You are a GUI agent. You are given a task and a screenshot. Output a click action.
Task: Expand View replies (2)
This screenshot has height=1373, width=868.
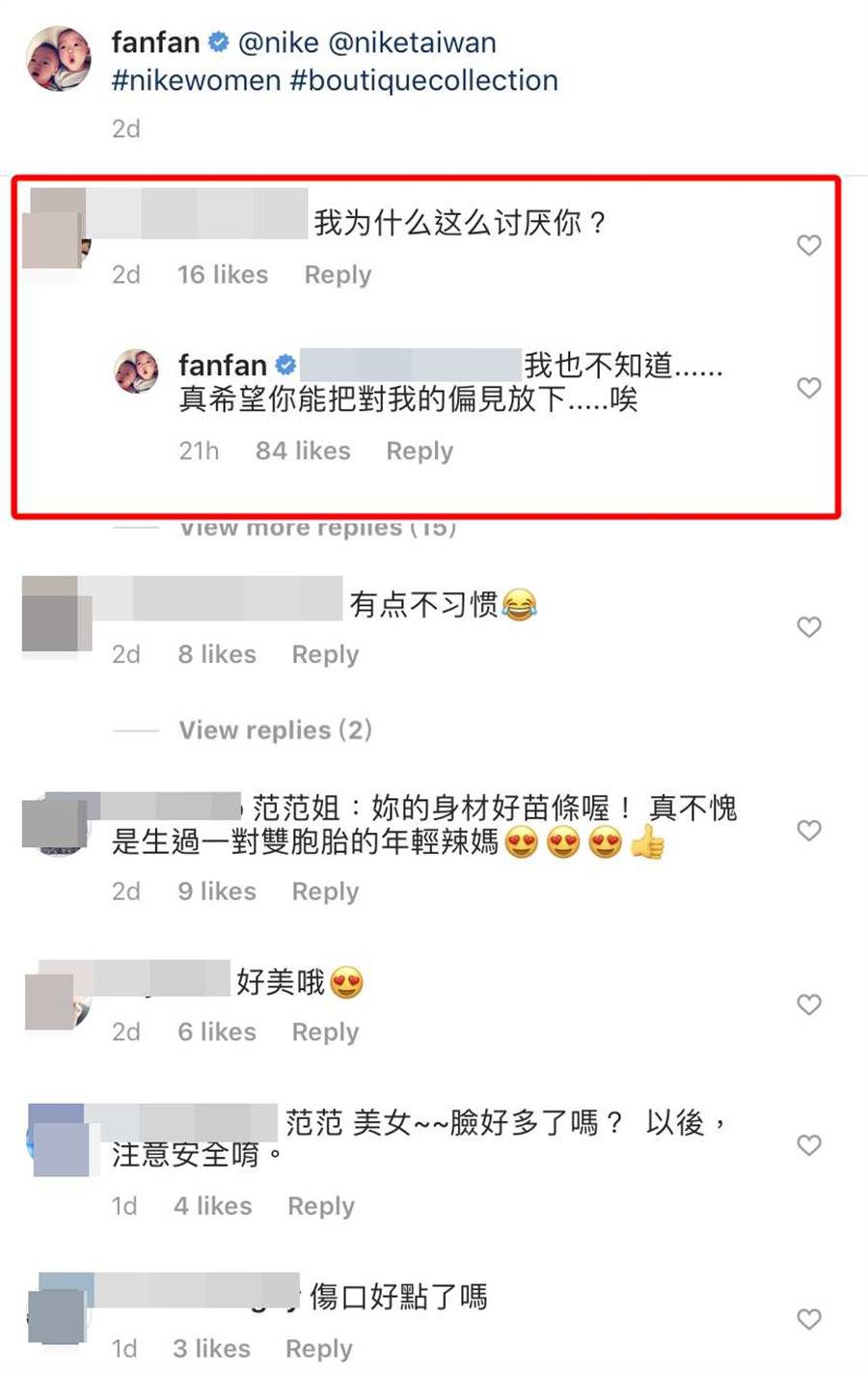point(276,730)
